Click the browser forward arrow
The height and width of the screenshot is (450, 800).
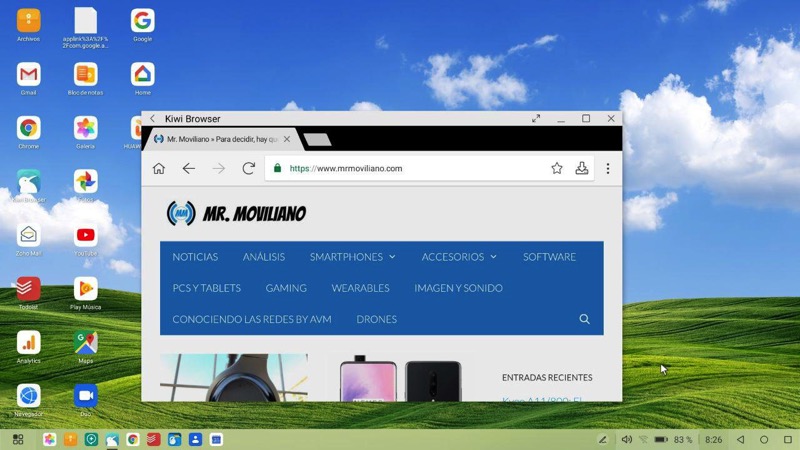pos(218,168)
